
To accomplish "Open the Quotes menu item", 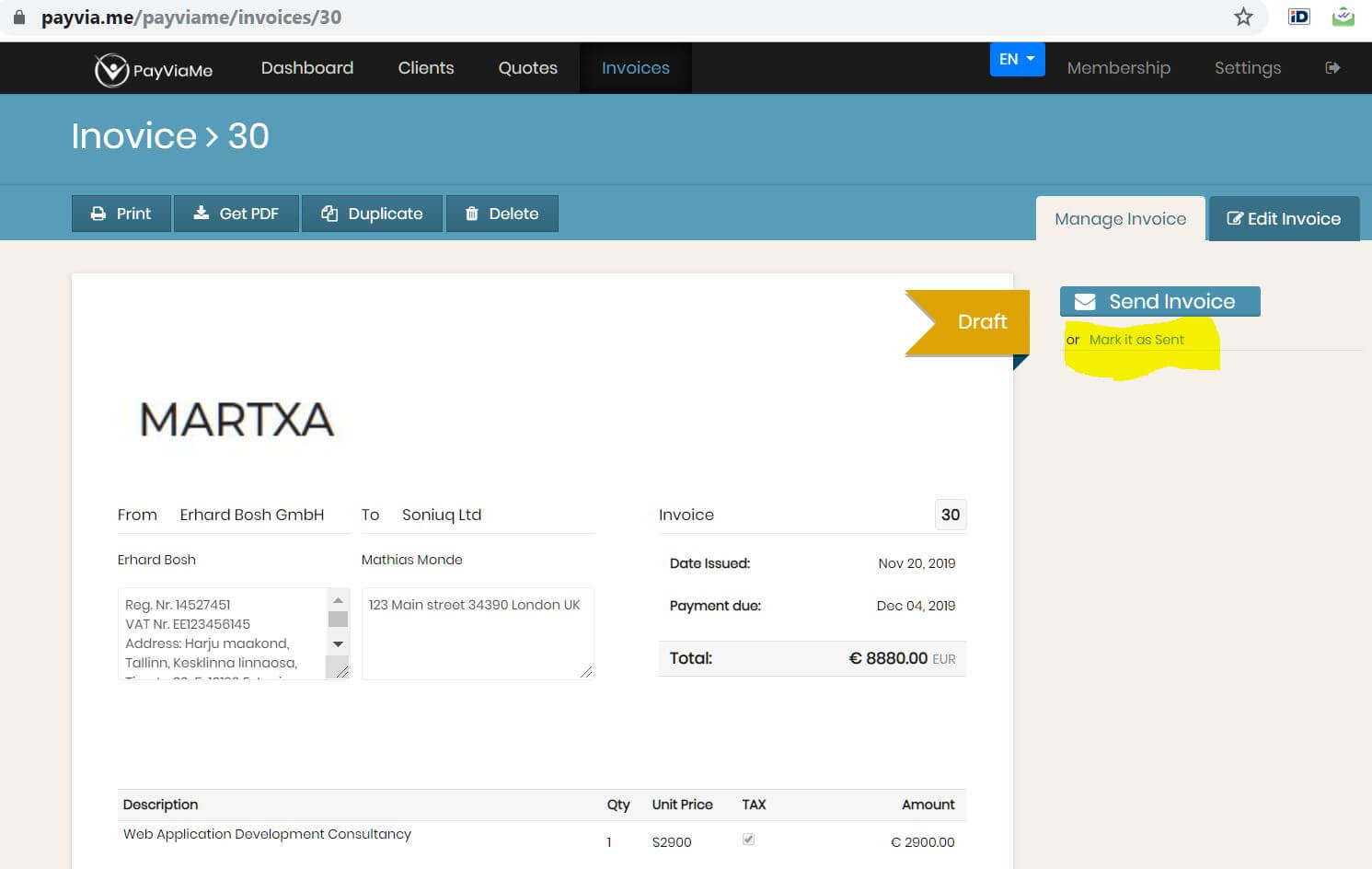I will [x=528, y=68].
